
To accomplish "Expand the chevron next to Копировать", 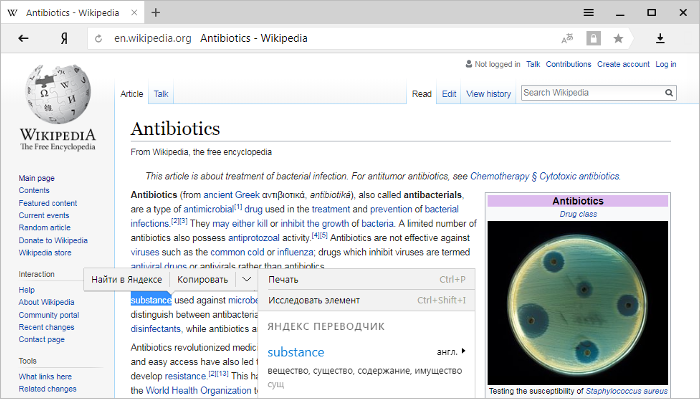I will tap(246, 279).
